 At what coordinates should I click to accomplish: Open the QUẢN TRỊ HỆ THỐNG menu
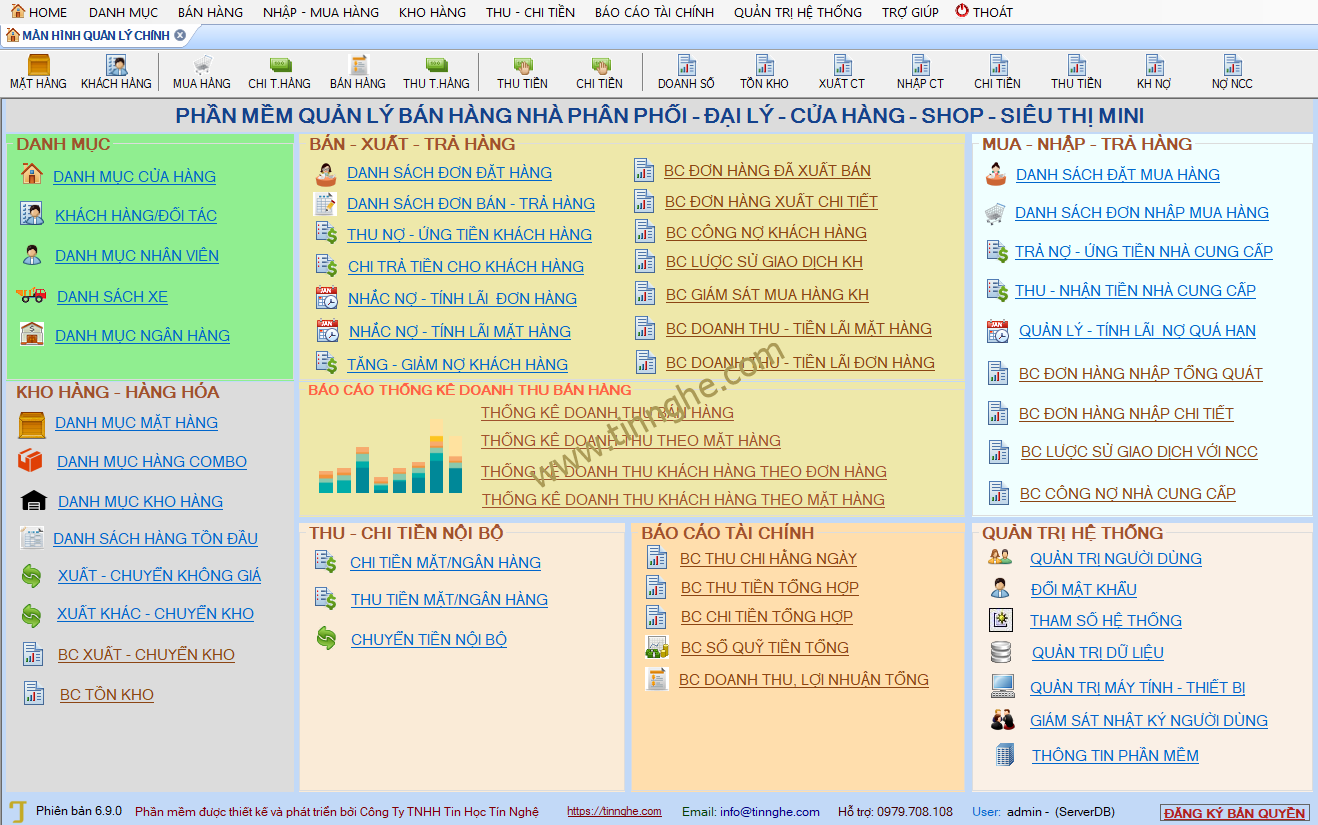(x=797, y=12)
